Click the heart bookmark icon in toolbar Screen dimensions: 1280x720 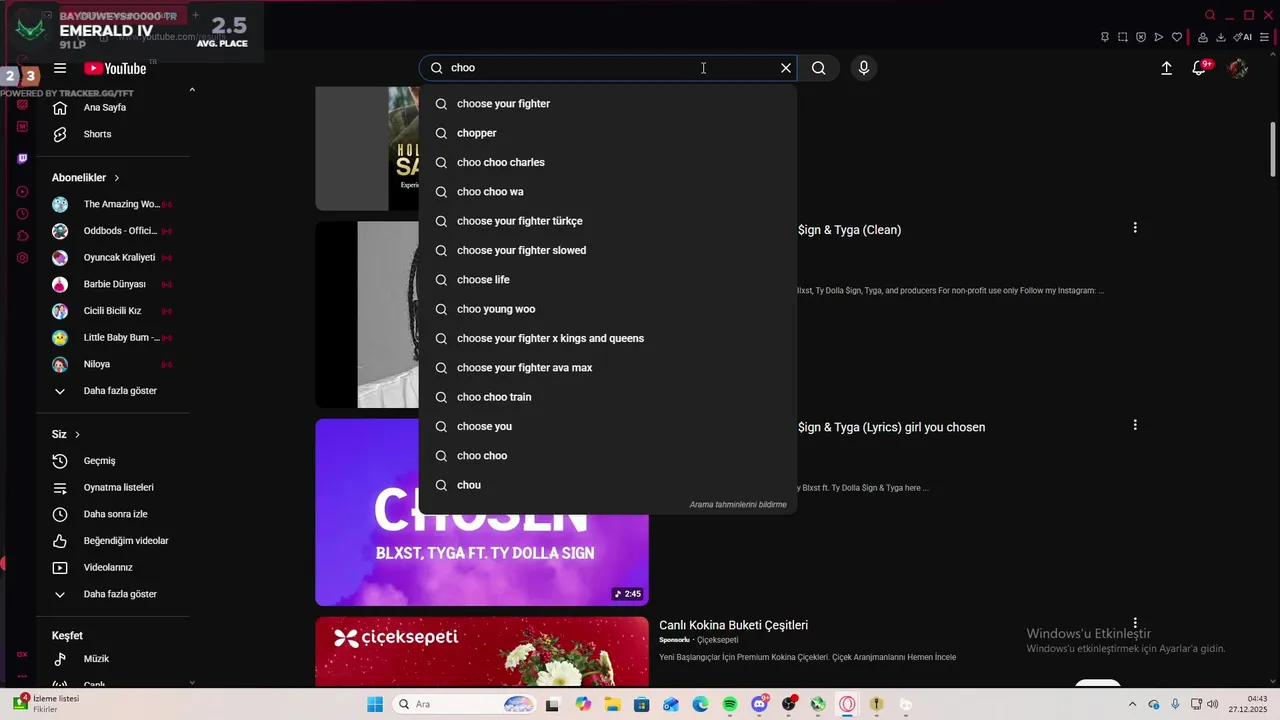pyautogui.click(x=1177, y=37)
